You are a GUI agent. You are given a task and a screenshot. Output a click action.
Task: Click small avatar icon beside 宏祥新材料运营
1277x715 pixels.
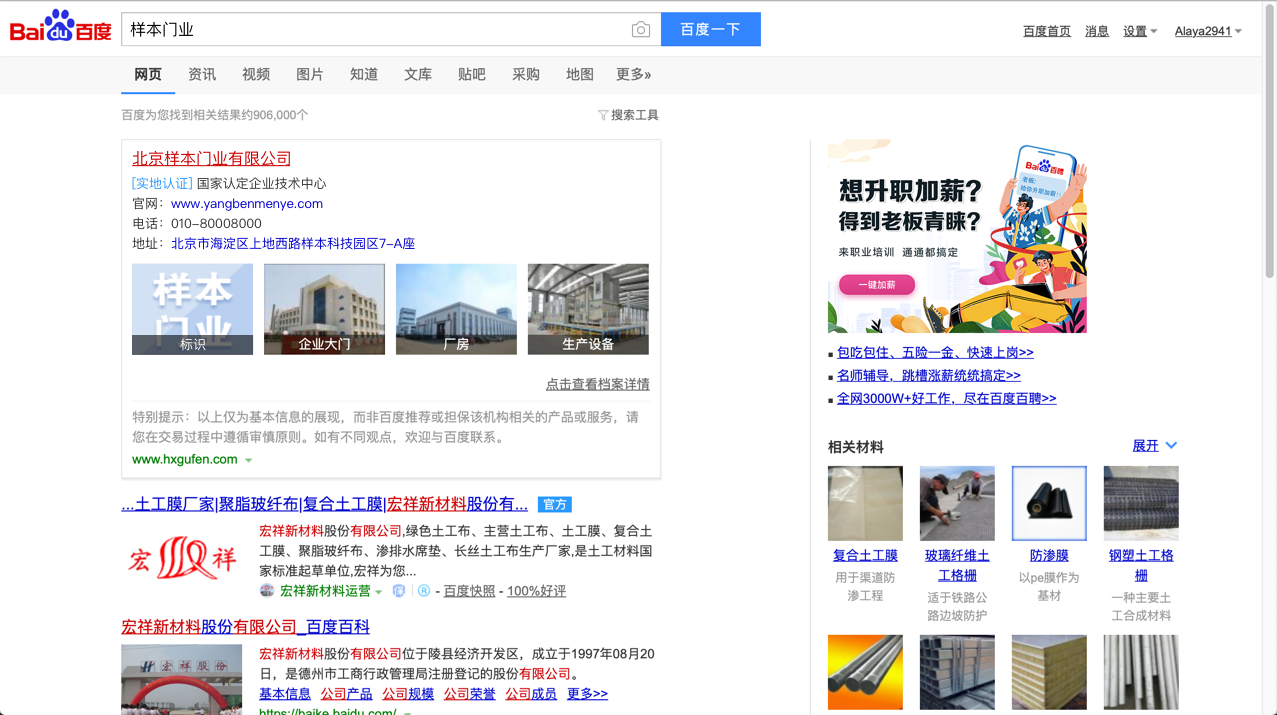tap(267, 591)
